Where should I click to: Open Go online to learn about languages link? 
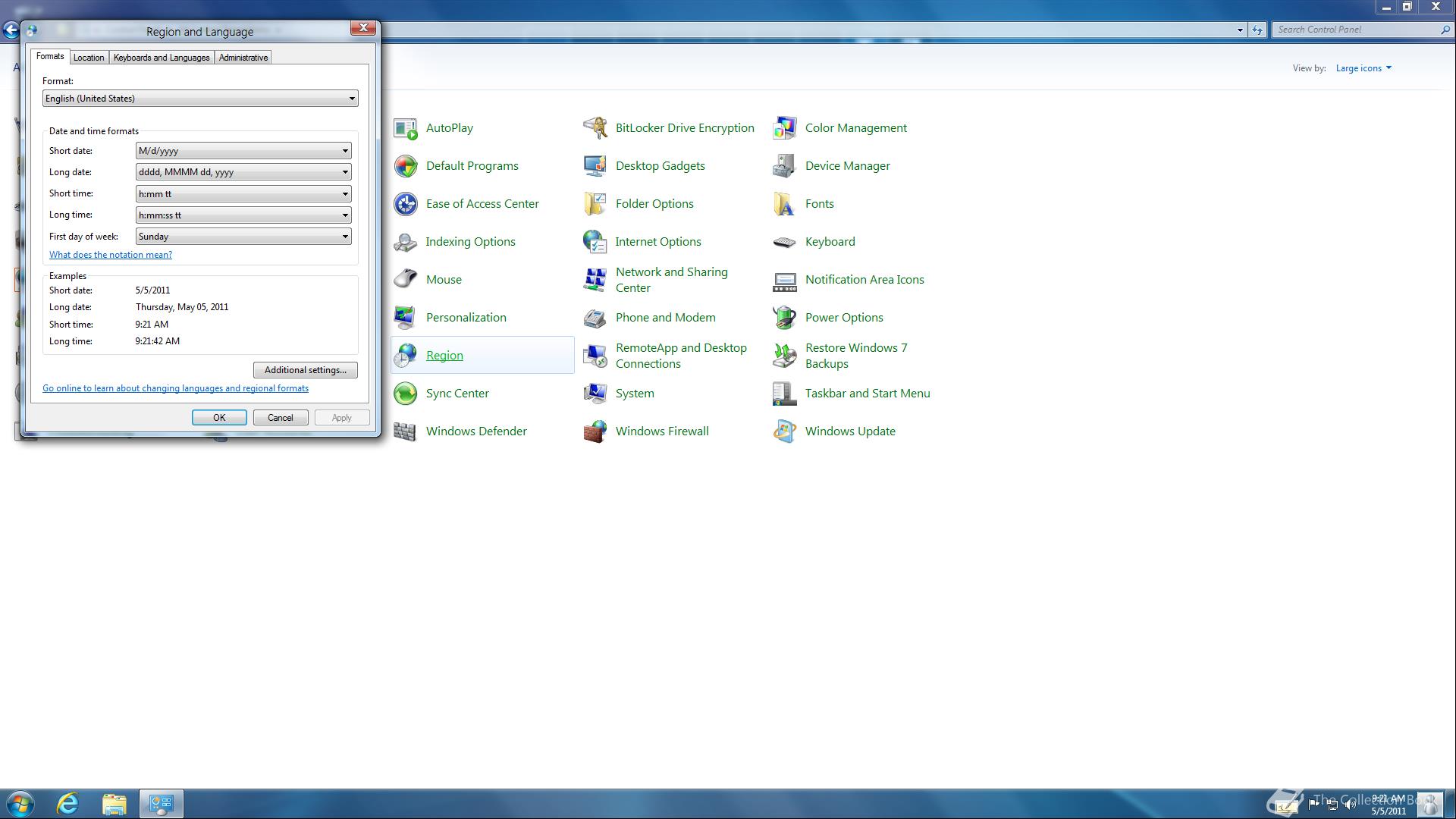(x=175, y=388)
